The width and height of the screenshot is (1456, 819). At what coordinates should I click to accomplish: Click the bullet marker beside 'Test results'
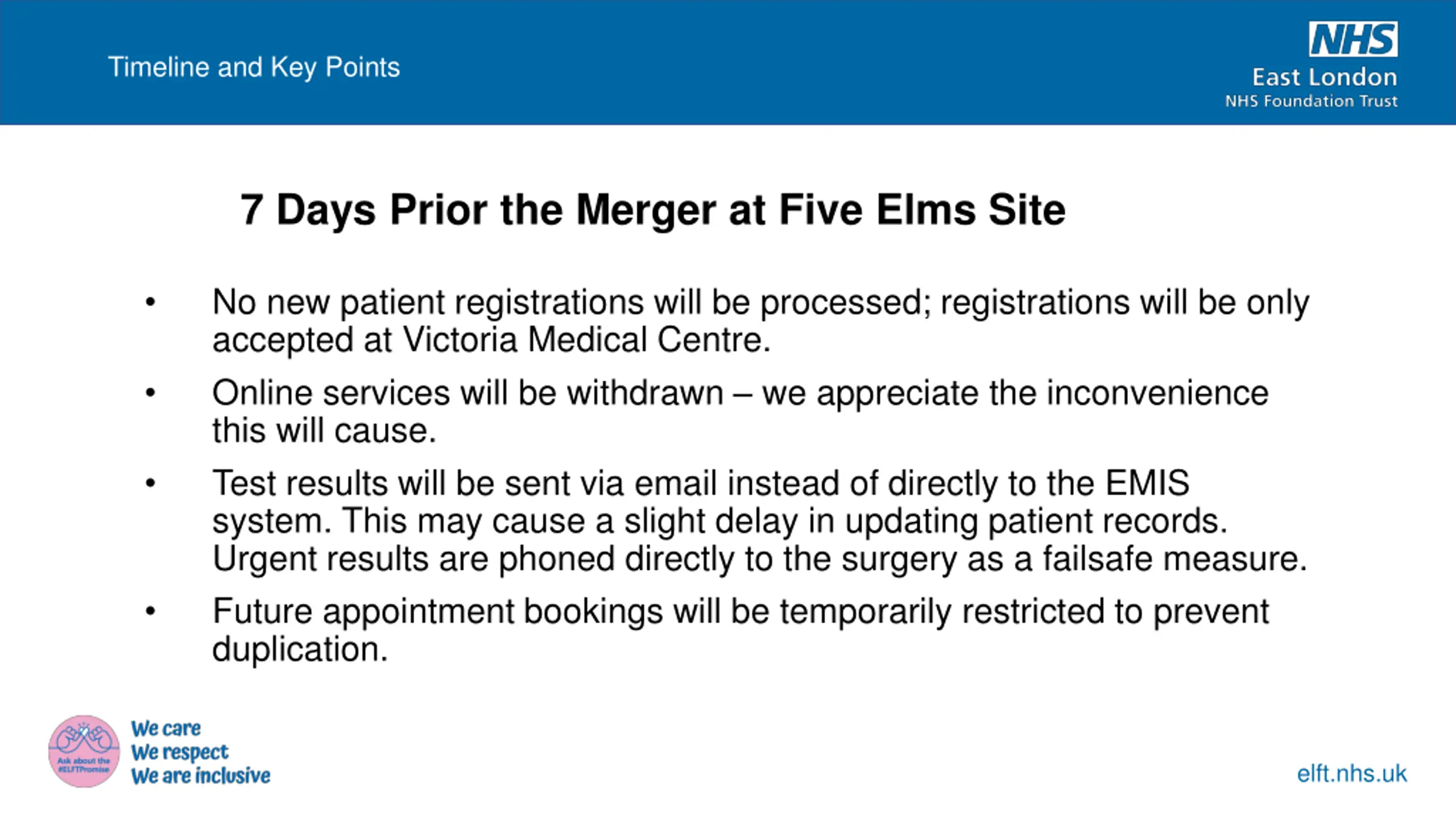click(150, 483)
